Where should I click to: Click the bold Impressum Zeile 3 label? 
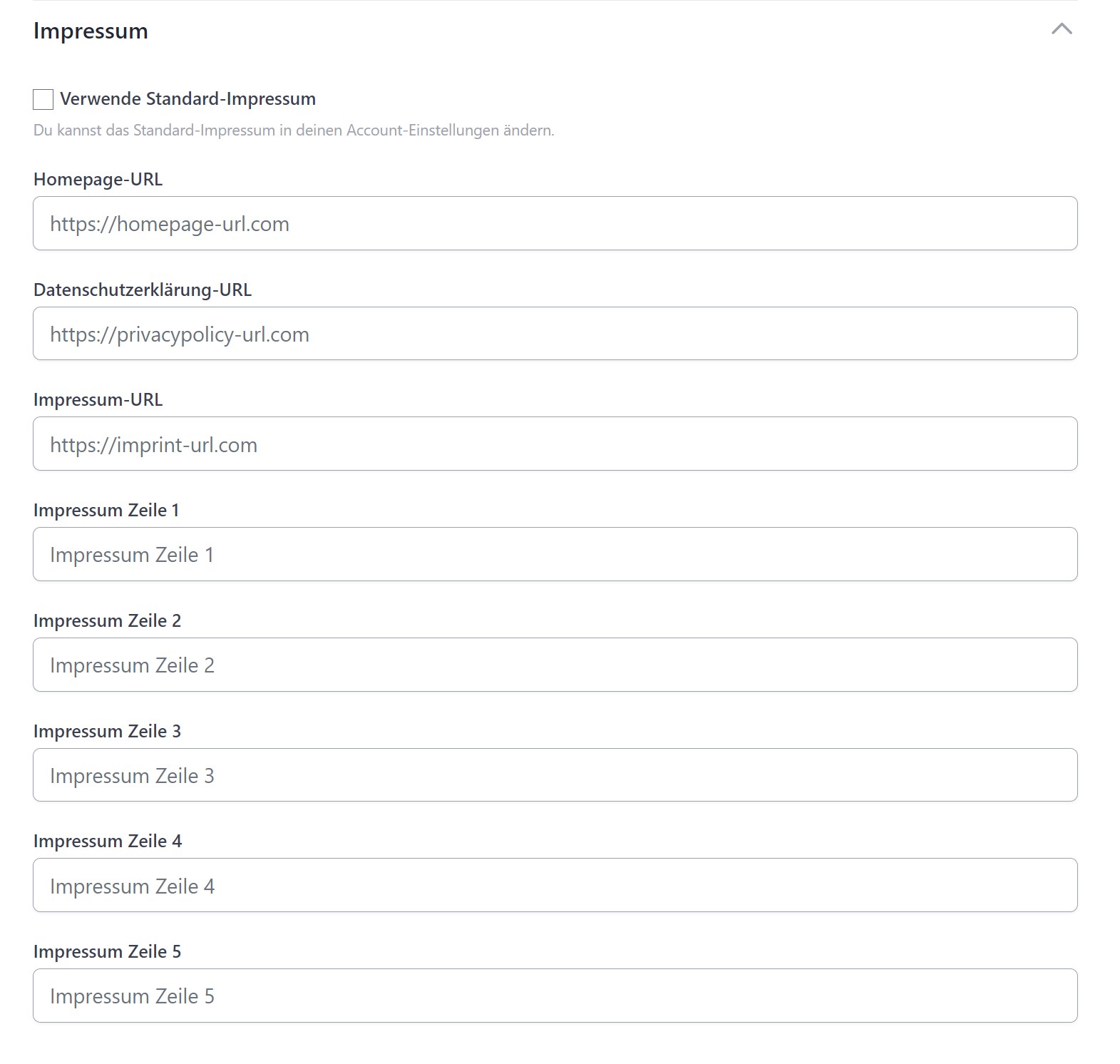(107, 732)
